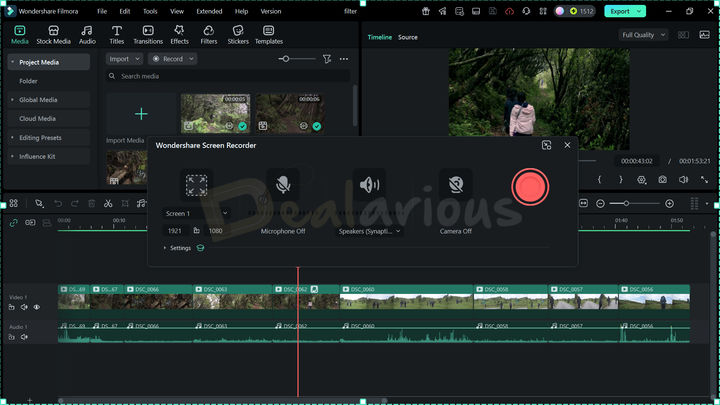The height and width of the screenshot is (405, 720).
Task: Click the Import Media plus tile
Action: [x=141, y=113]
